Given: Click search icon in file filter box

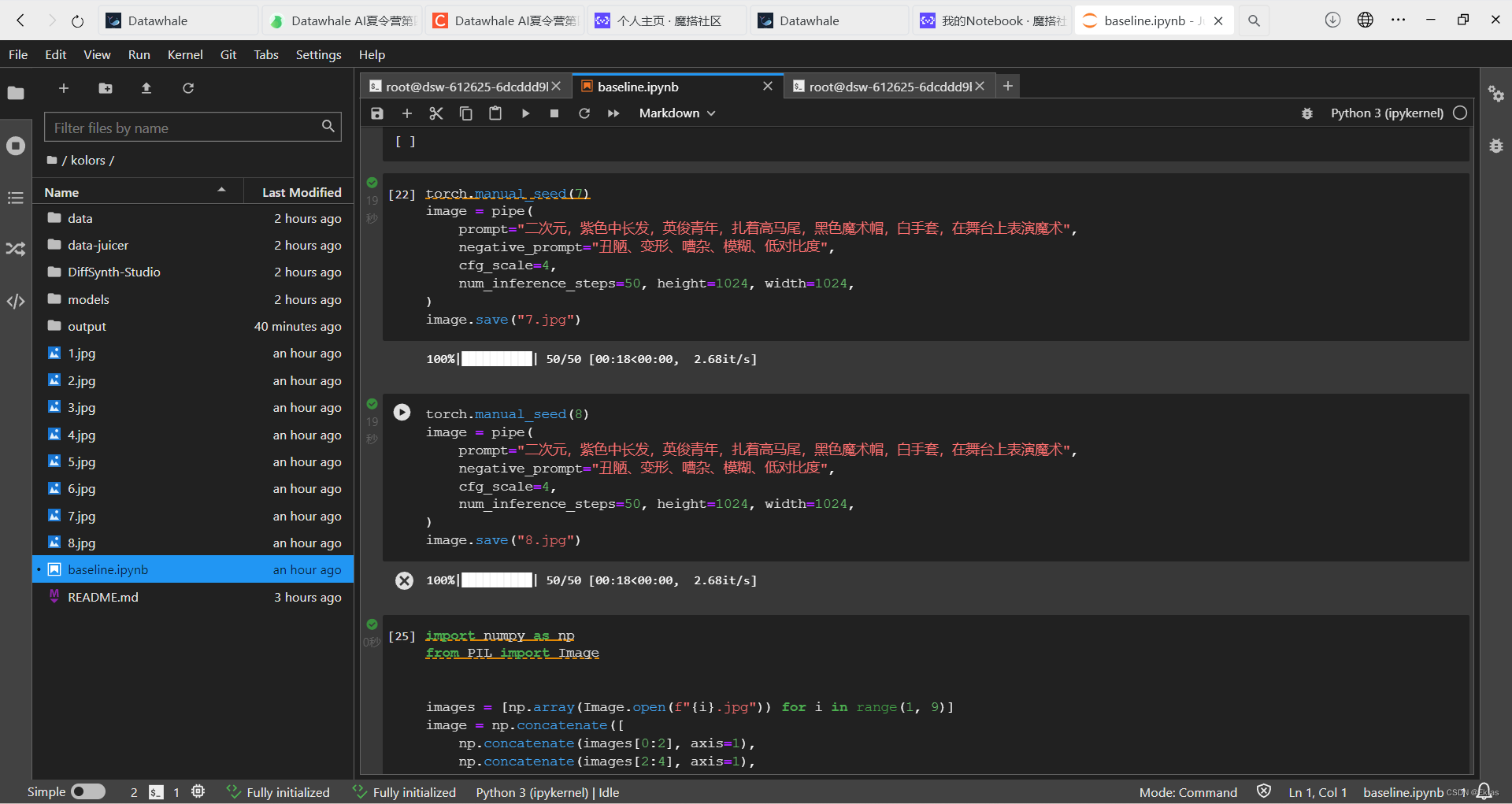Looking at the screenshot, I should [x=328, y=126].
